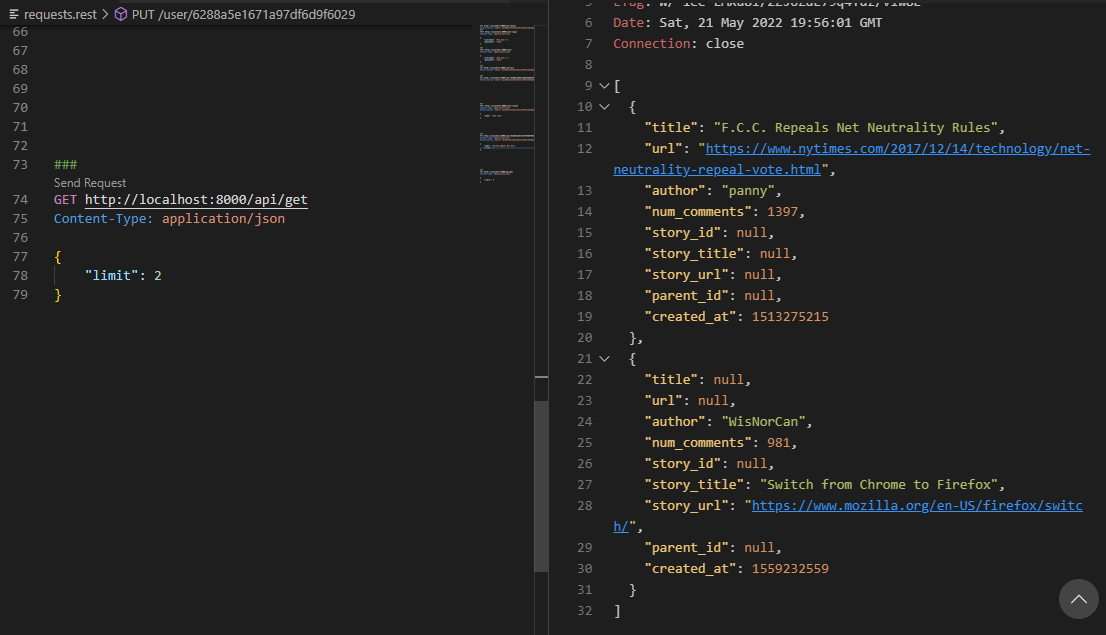Click the "story_url": null line 17
1106x635 pixels.
click(712, 274)
